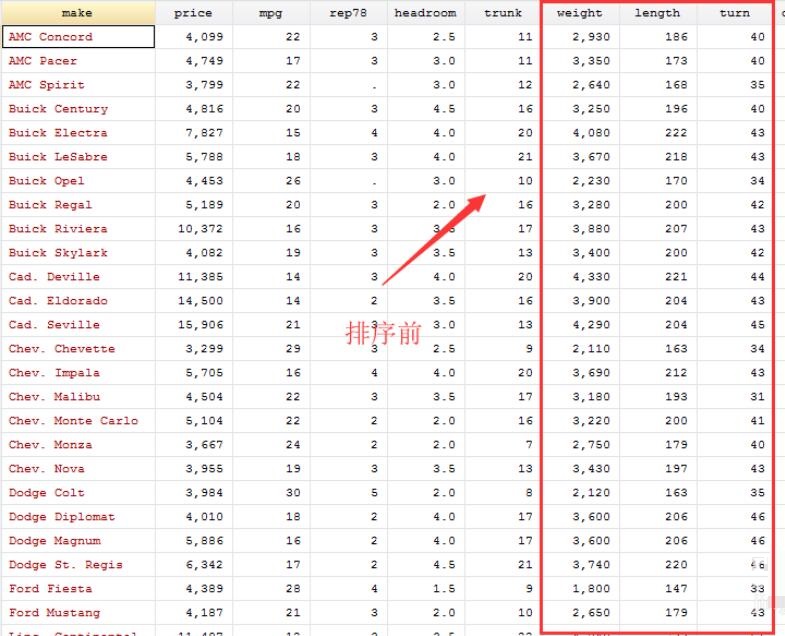Select the Buick Opel make cell
Screen dimensions: 785x636
pyautogui.click(x=77, y=181)
